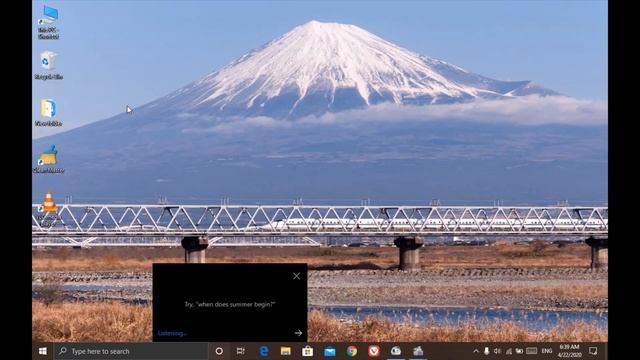Click the Cortana circle icon on taskbar
The height and width of the screenshot is (360, 640).
coord(219,351)
